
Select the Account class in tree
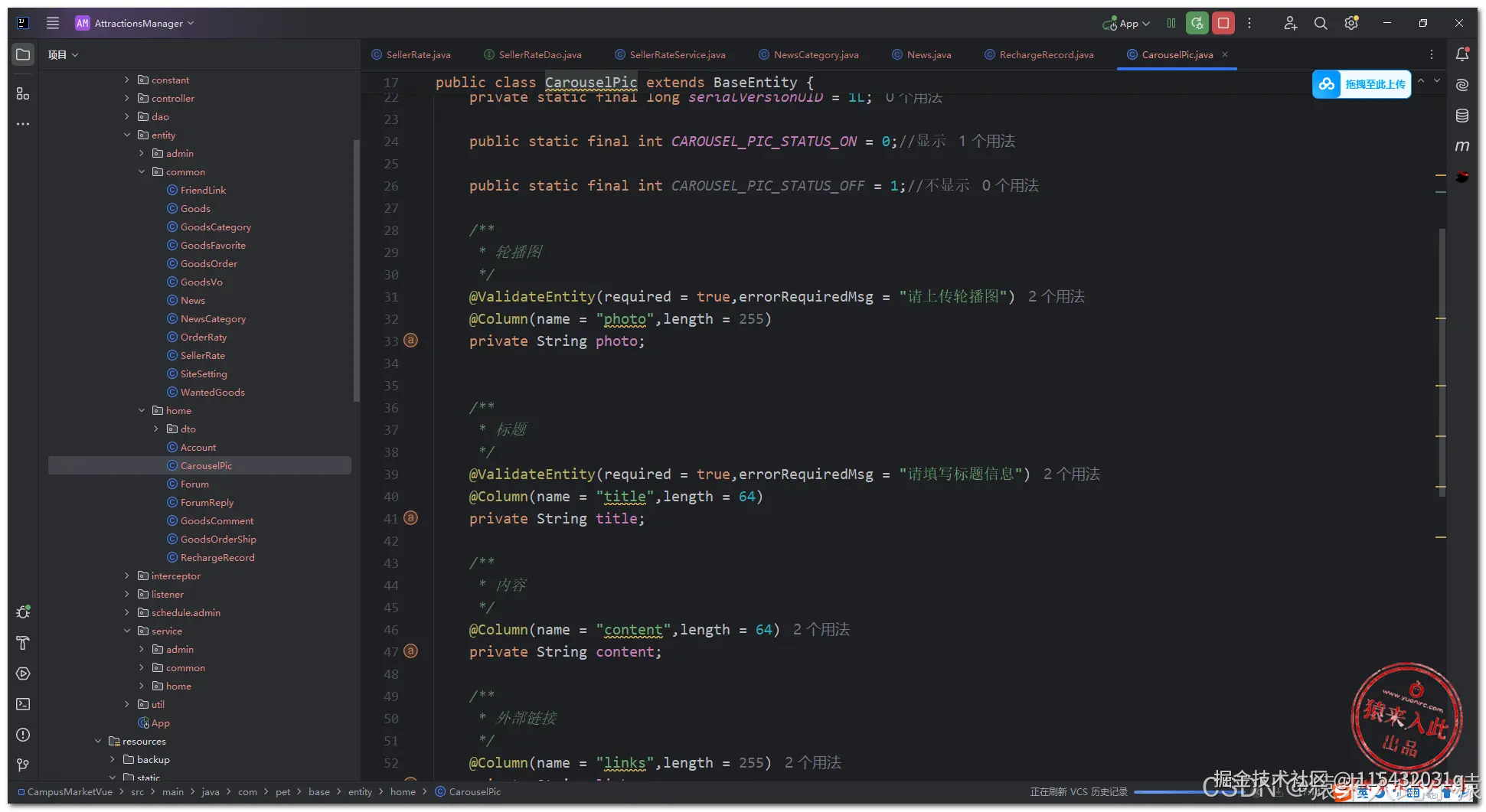pos(198,447)
